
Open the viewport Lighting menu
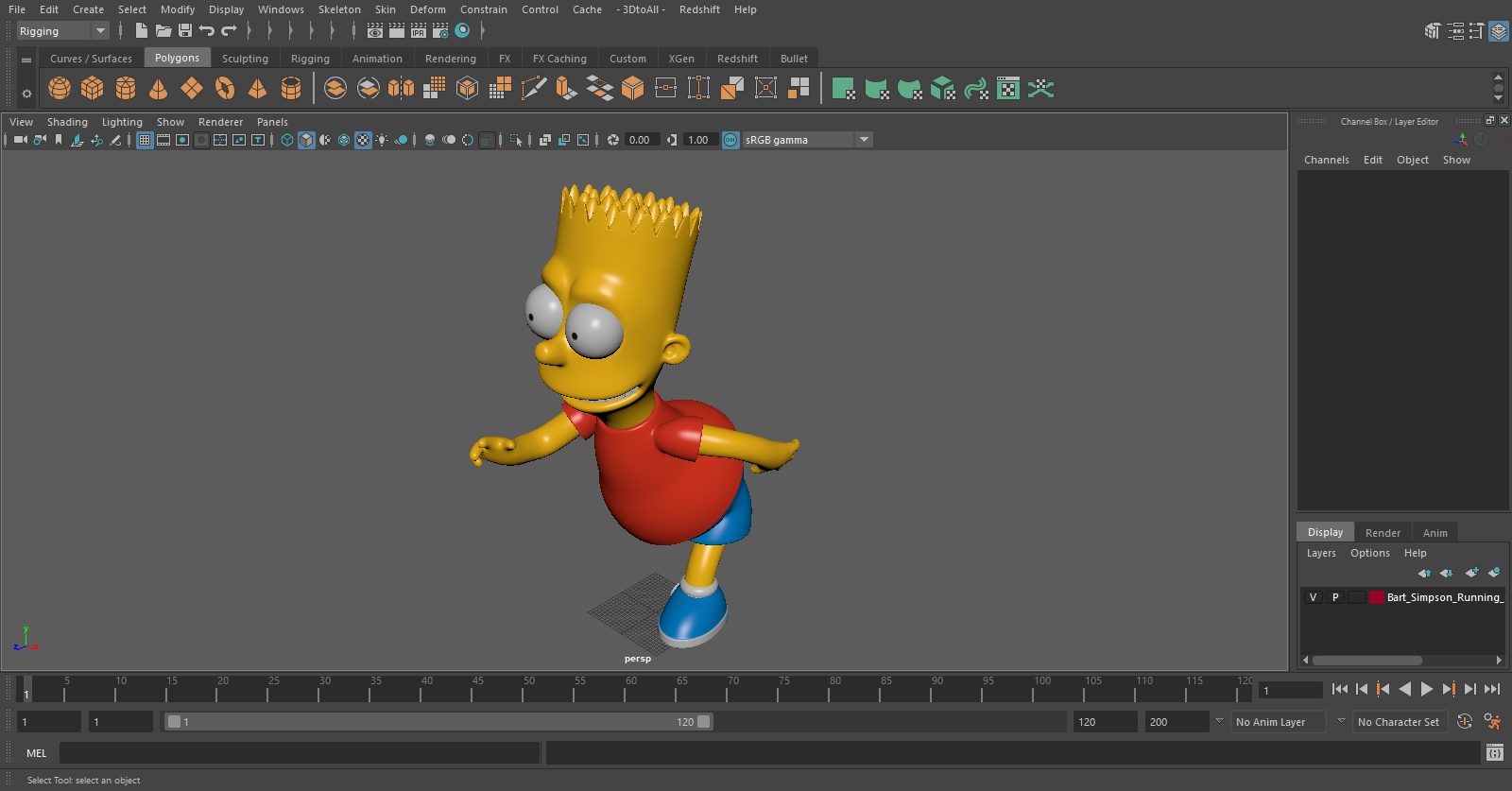pyautogui.click(x=122, y=122)
